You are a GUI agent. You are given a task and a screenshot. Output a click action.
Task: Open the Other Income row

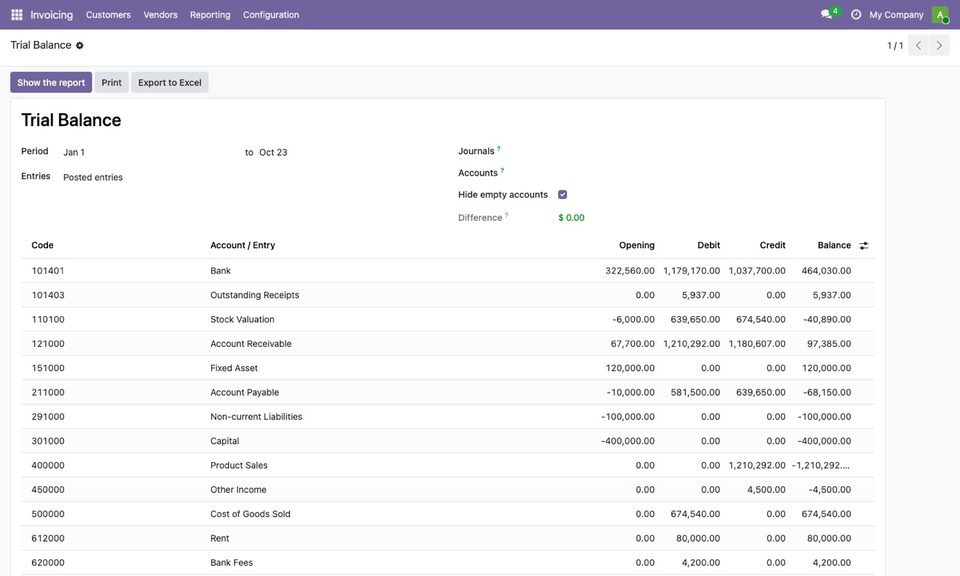pyautogui.click(x=448, y=490)
